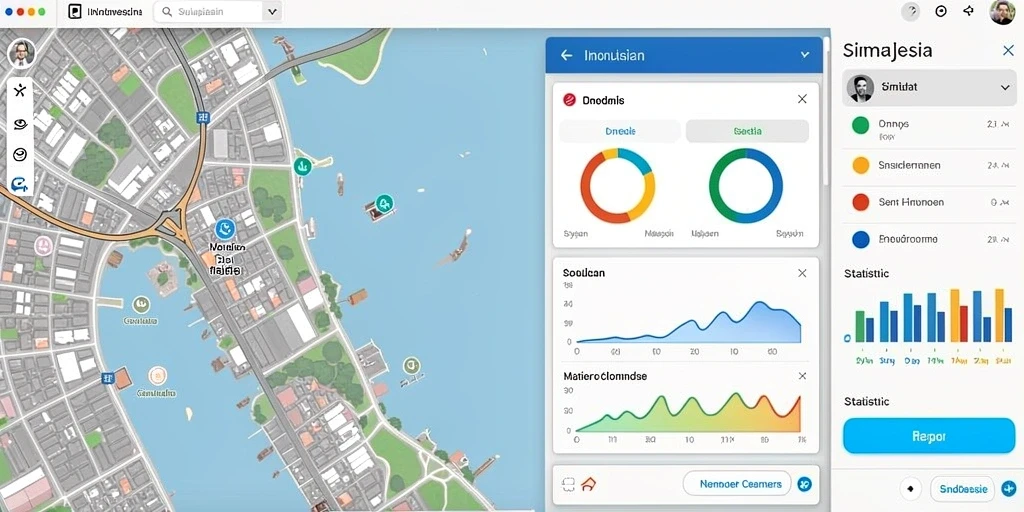Toggle the green Onngs category dot
This screenshot has width=1024, height=512.
tap(861, 125)
